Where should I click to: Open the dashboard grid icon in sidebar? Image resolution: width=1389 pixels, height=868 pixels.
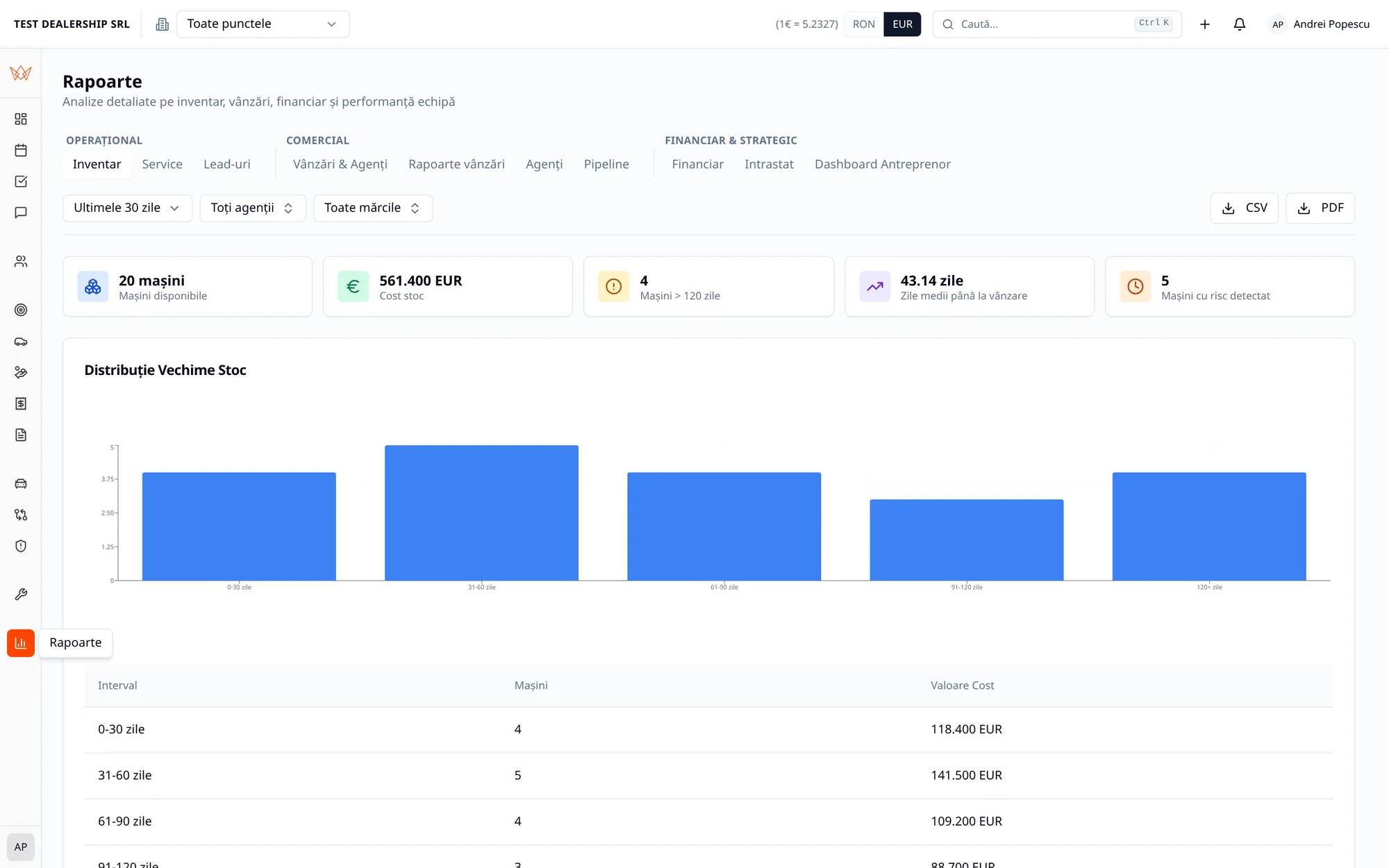(x=21, y=119)
